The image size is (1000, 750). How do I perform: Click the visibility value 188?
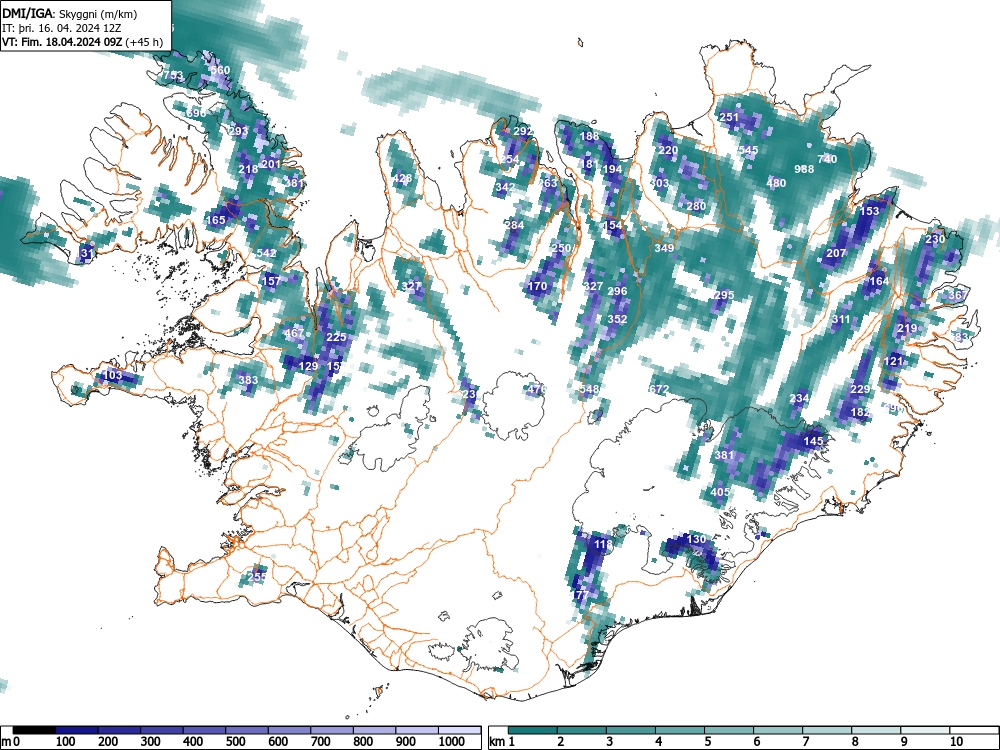coord(590,136)
